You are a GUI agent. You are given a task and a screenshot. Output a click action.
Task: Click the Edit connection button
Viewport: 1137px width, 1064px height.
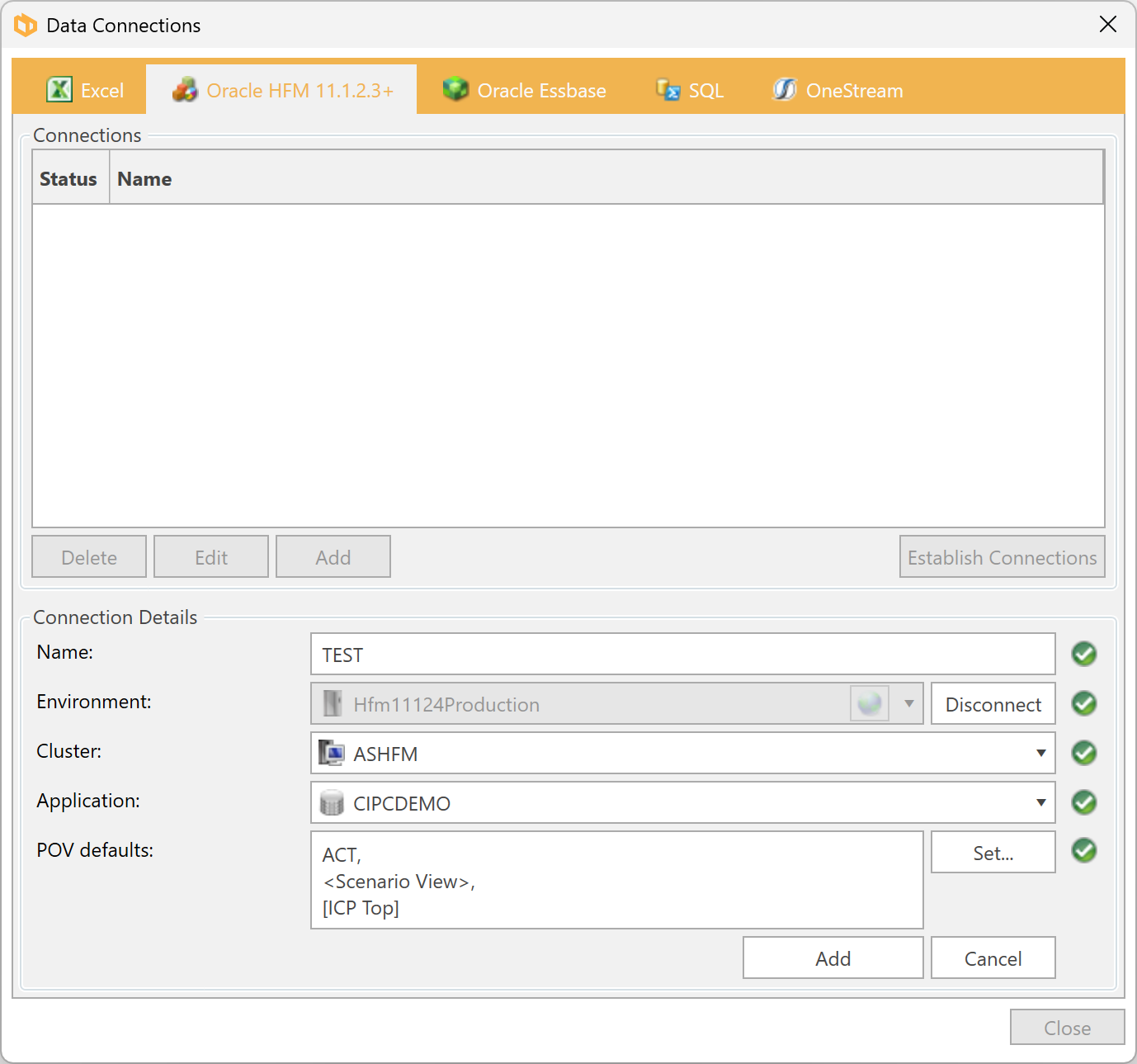tap(211, 557)
